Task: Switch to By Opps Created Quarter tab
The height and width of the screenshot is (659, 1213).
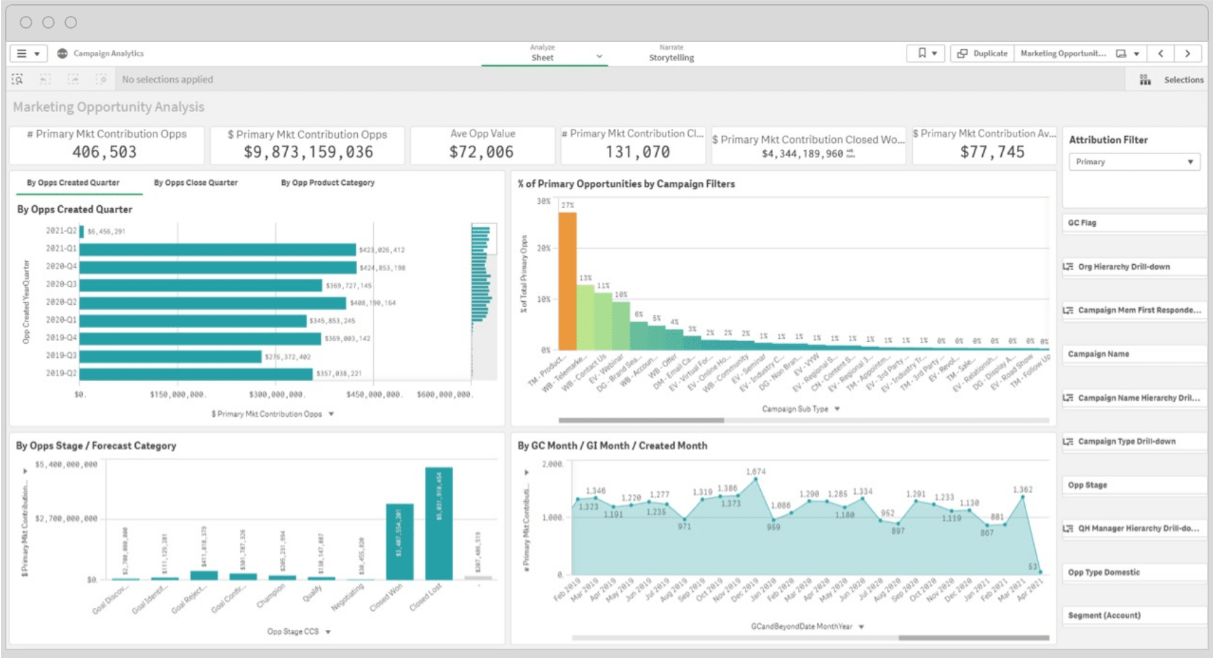Action: coord(73,183)
